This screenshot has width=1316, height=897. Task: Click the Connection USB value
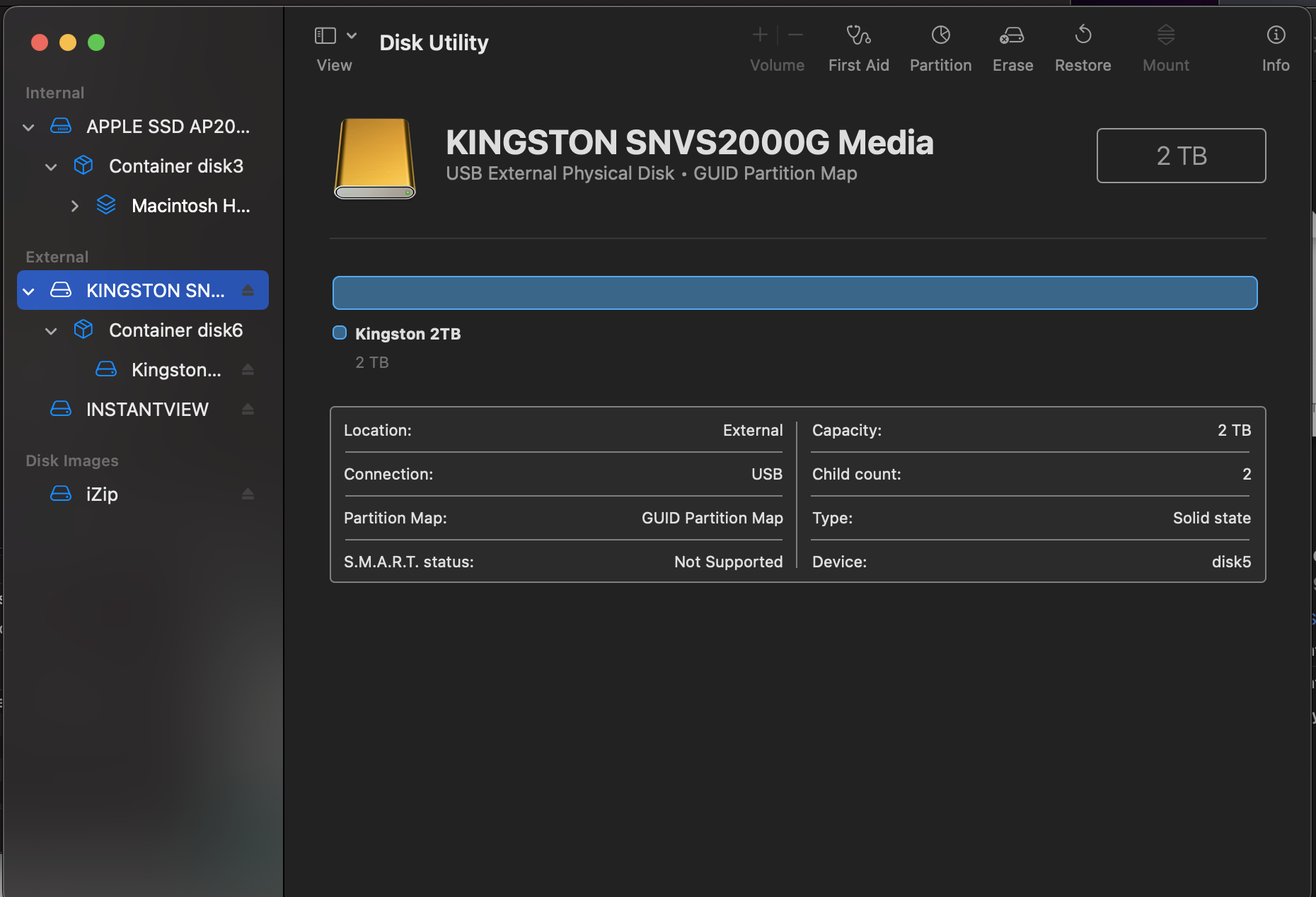[x=766, y=474]
